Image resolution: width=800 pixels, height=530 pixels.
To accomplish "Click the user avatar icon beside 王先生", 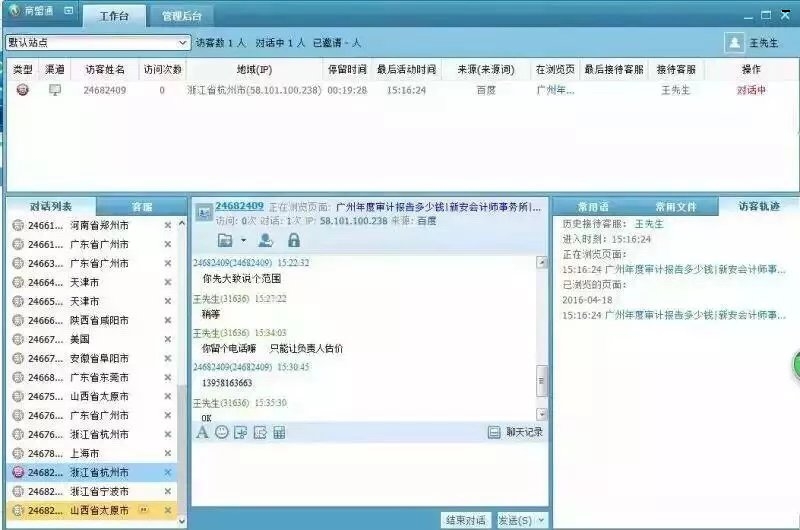I will point(735,43).
